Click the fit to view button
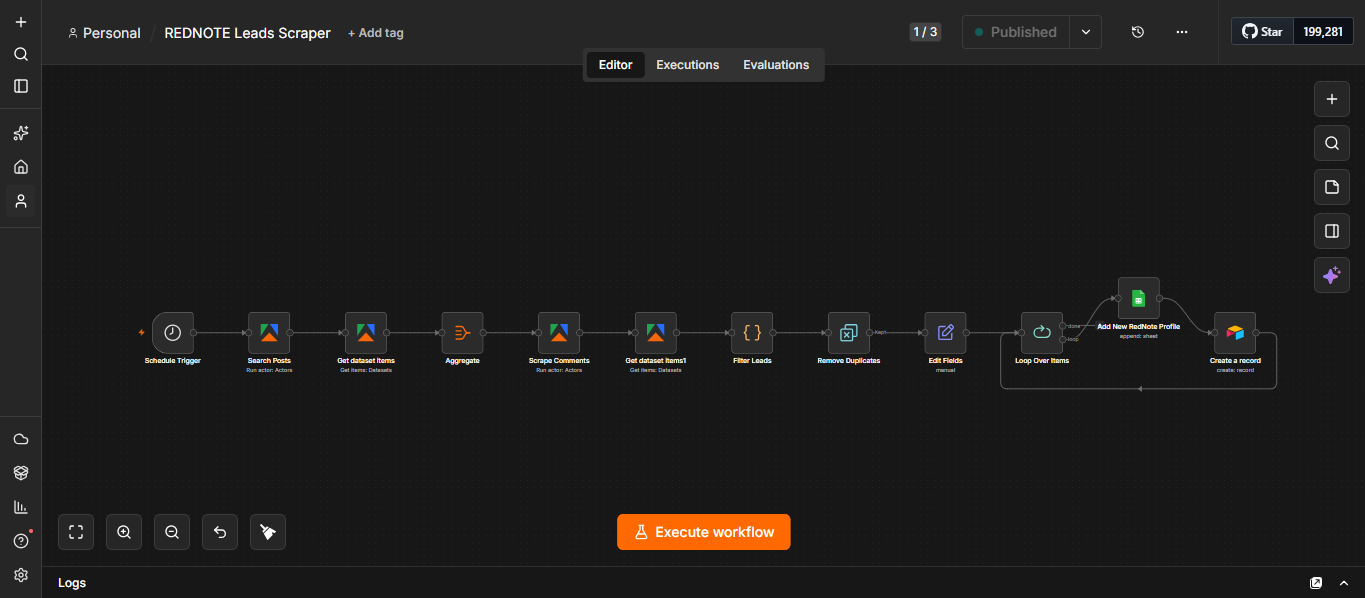 click(x=76, y=532)
